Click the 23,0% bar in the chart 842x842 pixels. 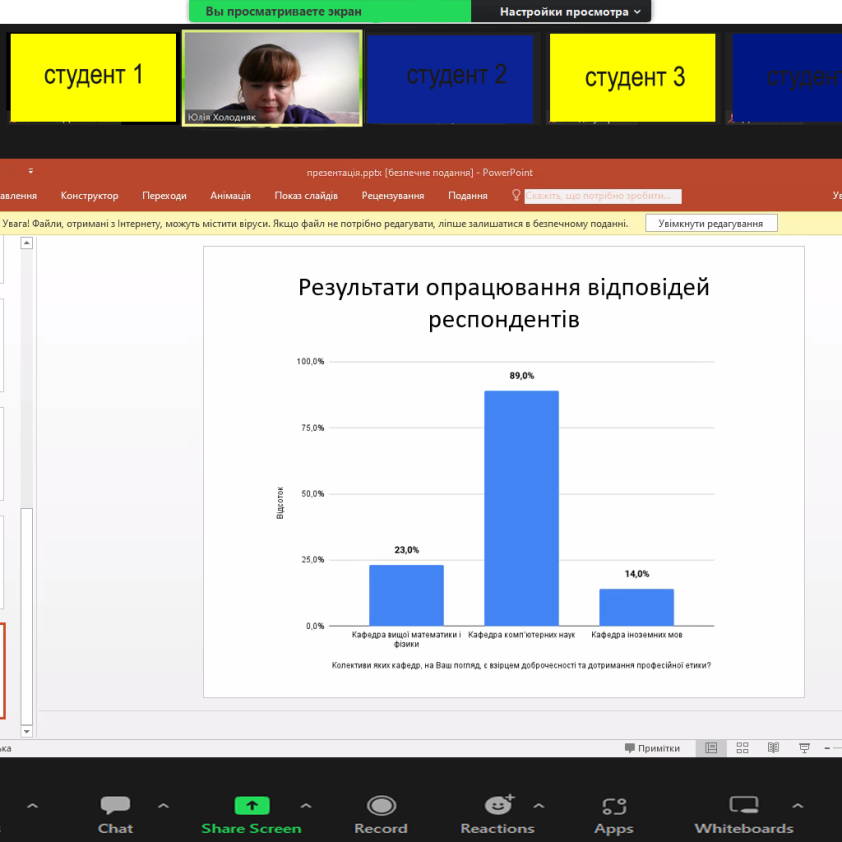pos(407,595)
